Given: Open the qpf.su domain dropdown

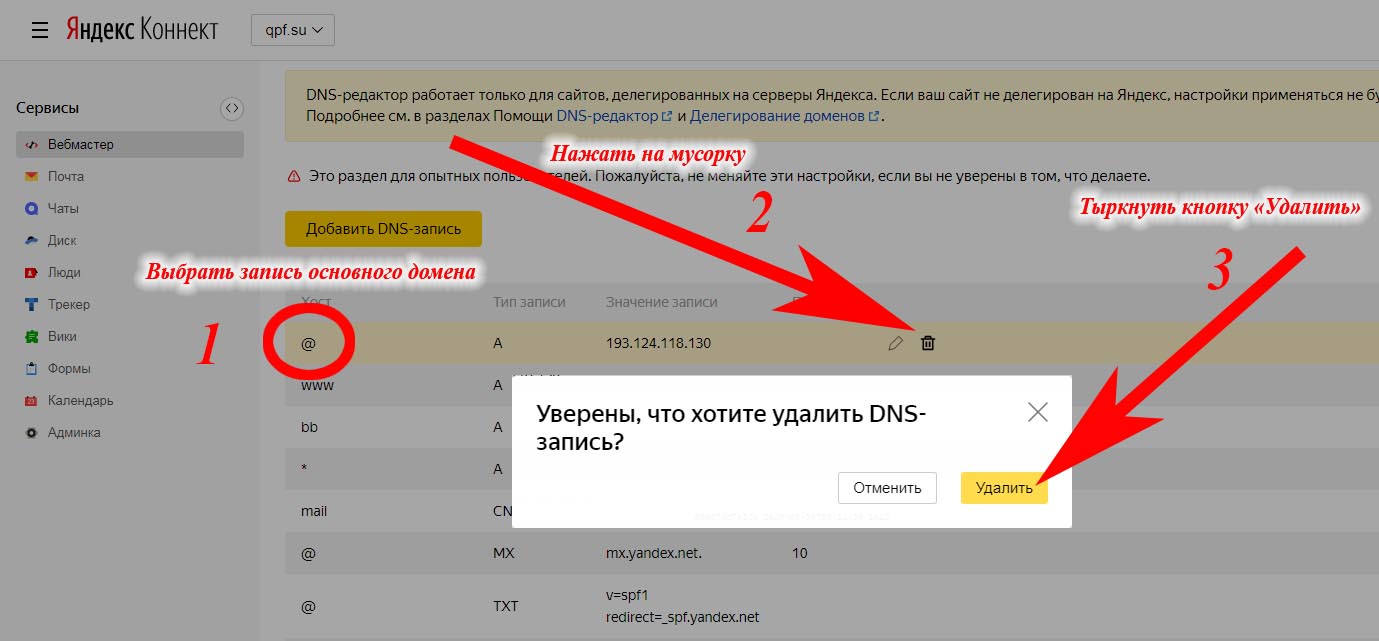Looking at the screenshot, I should (x=292, y=30).
